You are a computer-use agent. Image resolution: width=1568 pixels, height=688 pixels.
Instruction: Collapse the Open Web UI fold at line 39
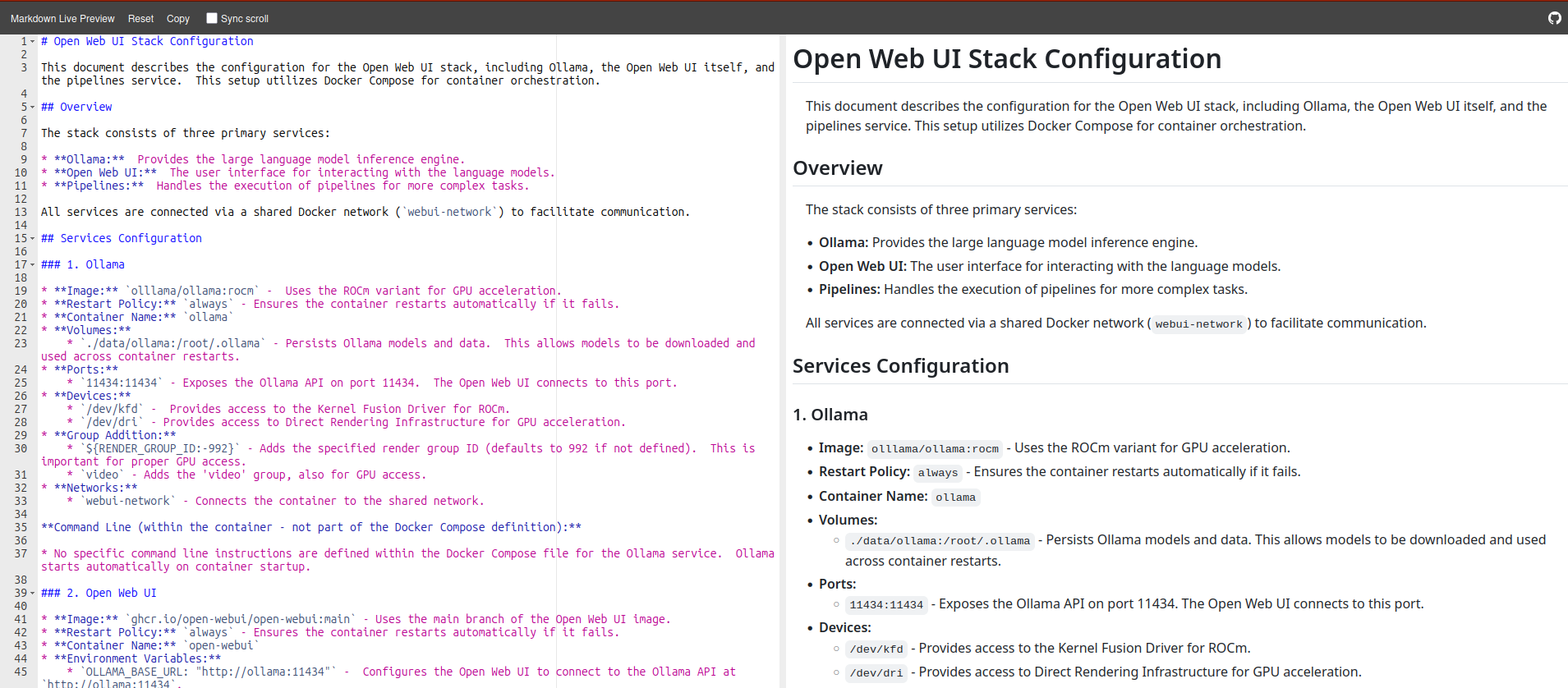click(33, 593)
